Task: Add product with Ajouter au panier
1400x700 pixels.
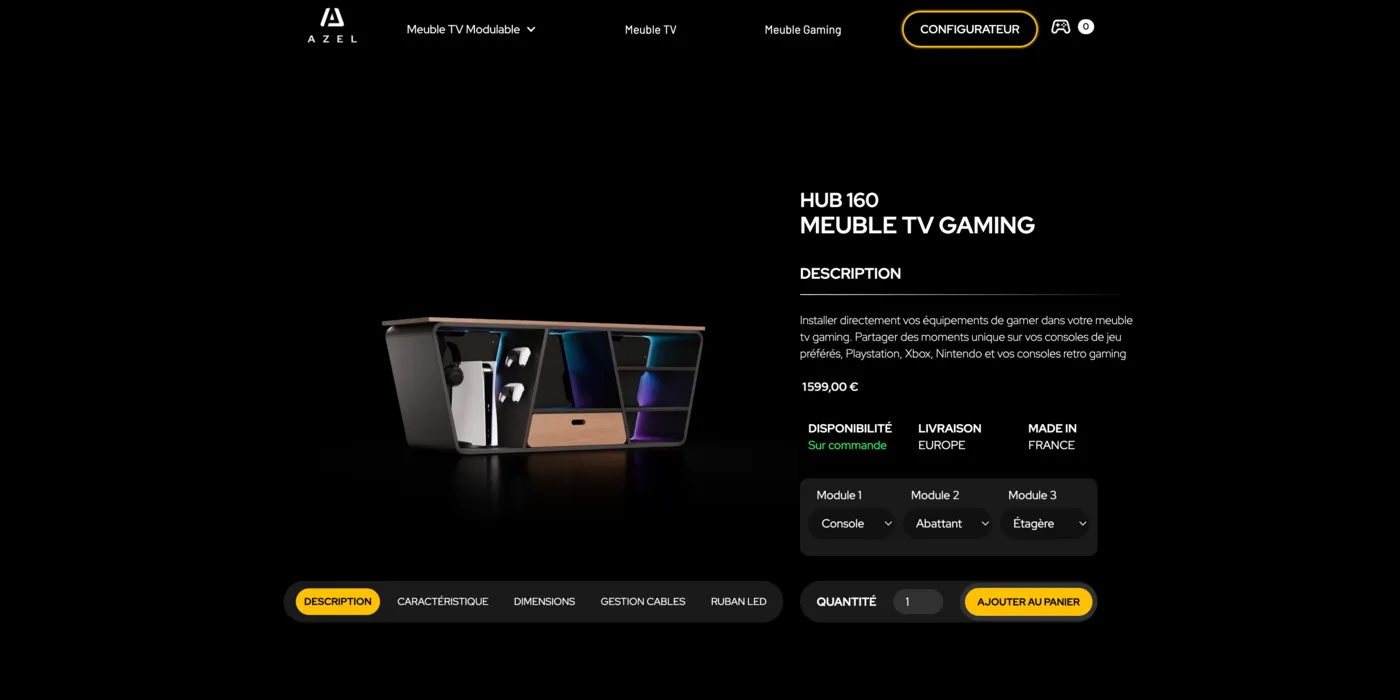Action: pyautogui.click(x=1028, y=602)
